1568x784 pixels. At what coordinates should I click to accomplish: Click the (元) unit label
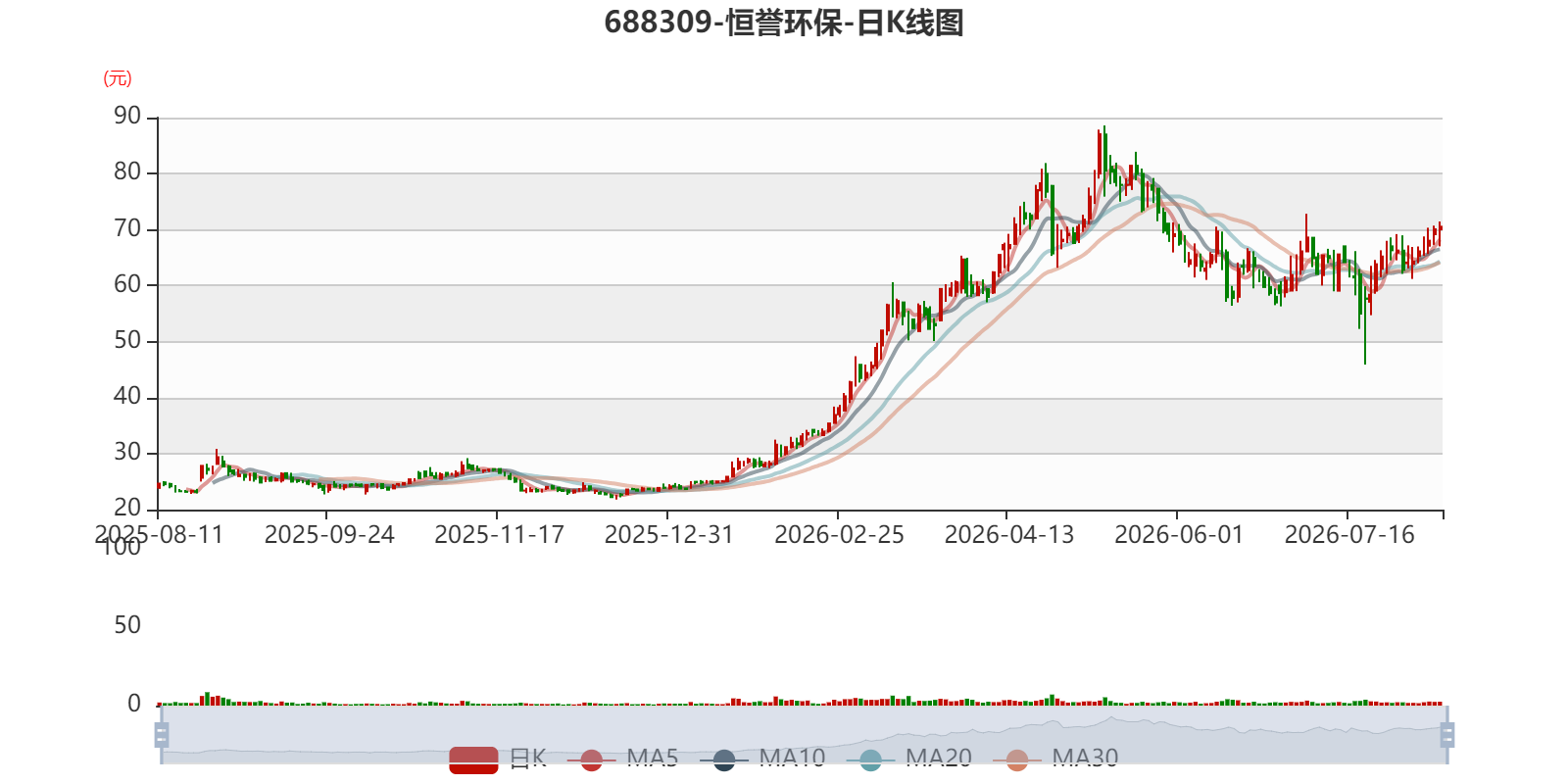click(118, 78)
